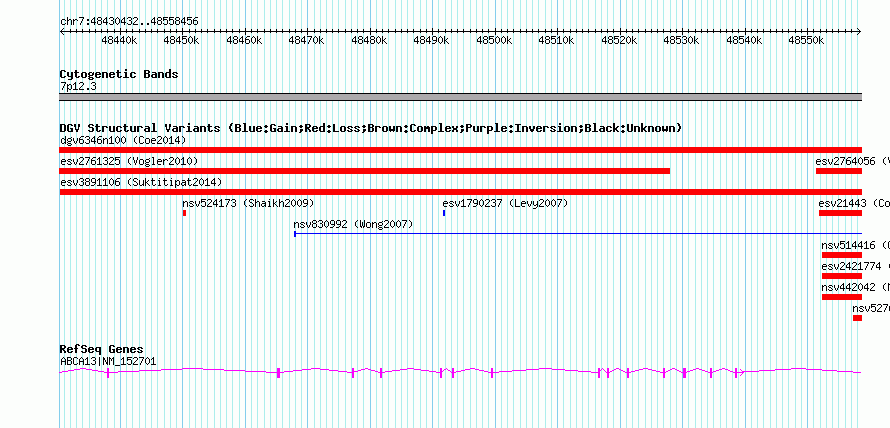Viewport: 890px width, 428px height.
Task: Click the 48470k ruler tick label
Action: 307,41
